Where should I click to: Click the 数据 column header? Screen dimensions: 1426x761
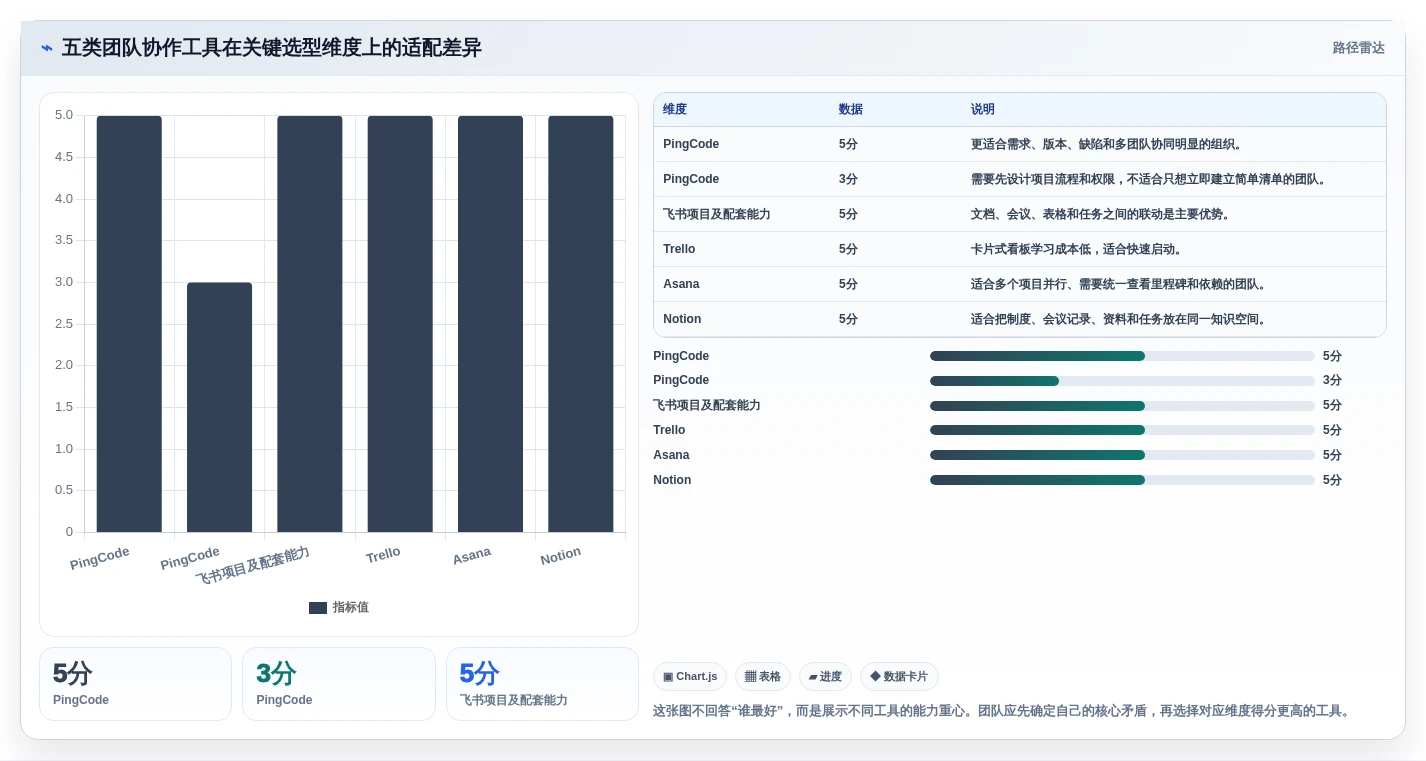tap(851, 110)
